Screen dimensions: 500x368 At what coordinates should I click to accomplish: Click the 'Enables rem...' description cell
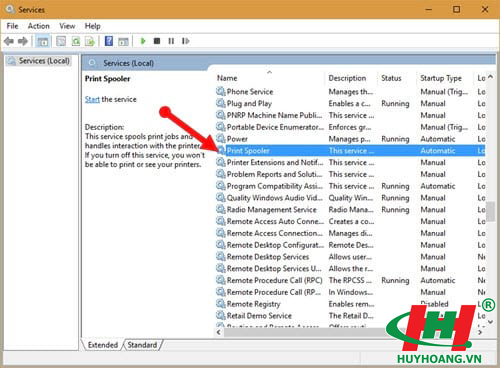(351, 304)
